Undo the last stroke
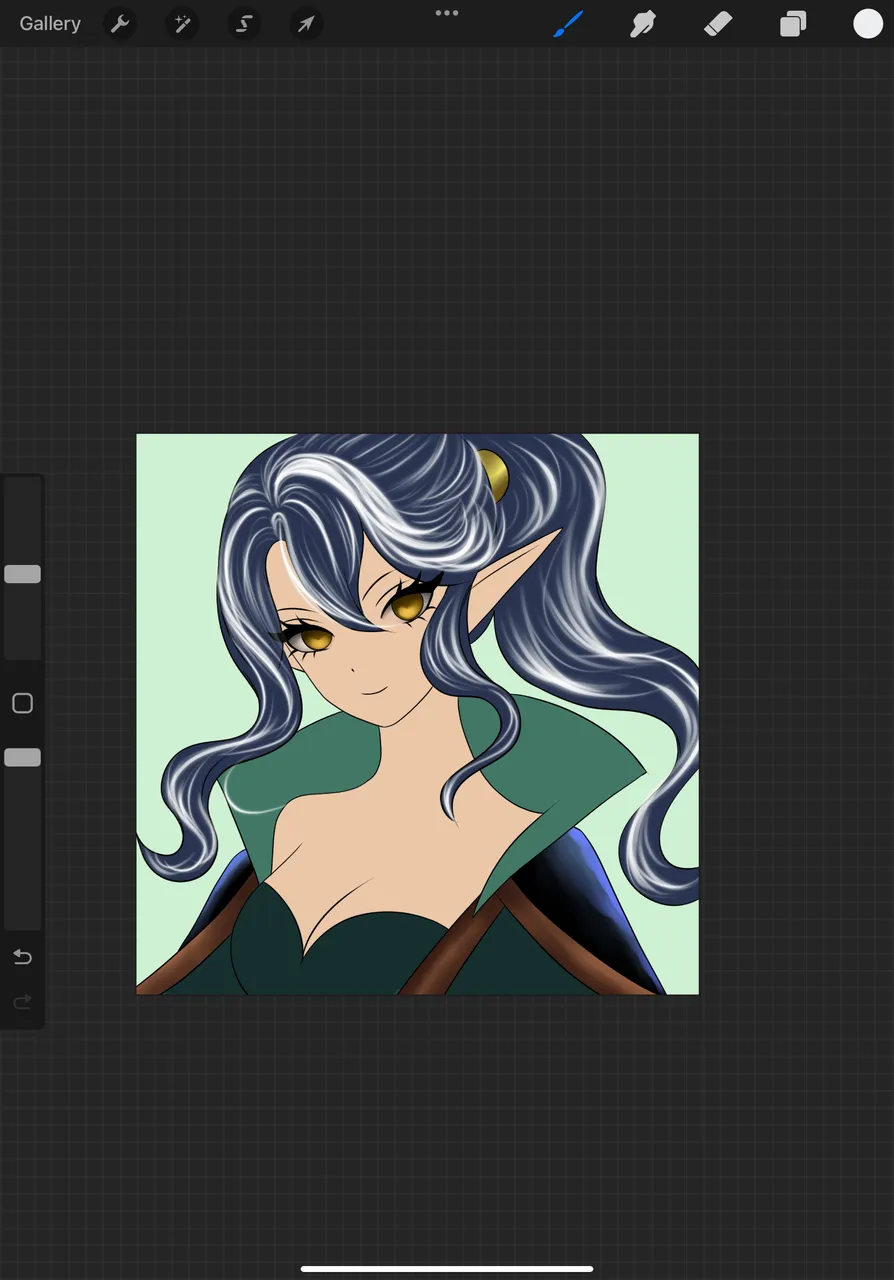This screenshot has width=894, height=1280. (x=22, y=957)
